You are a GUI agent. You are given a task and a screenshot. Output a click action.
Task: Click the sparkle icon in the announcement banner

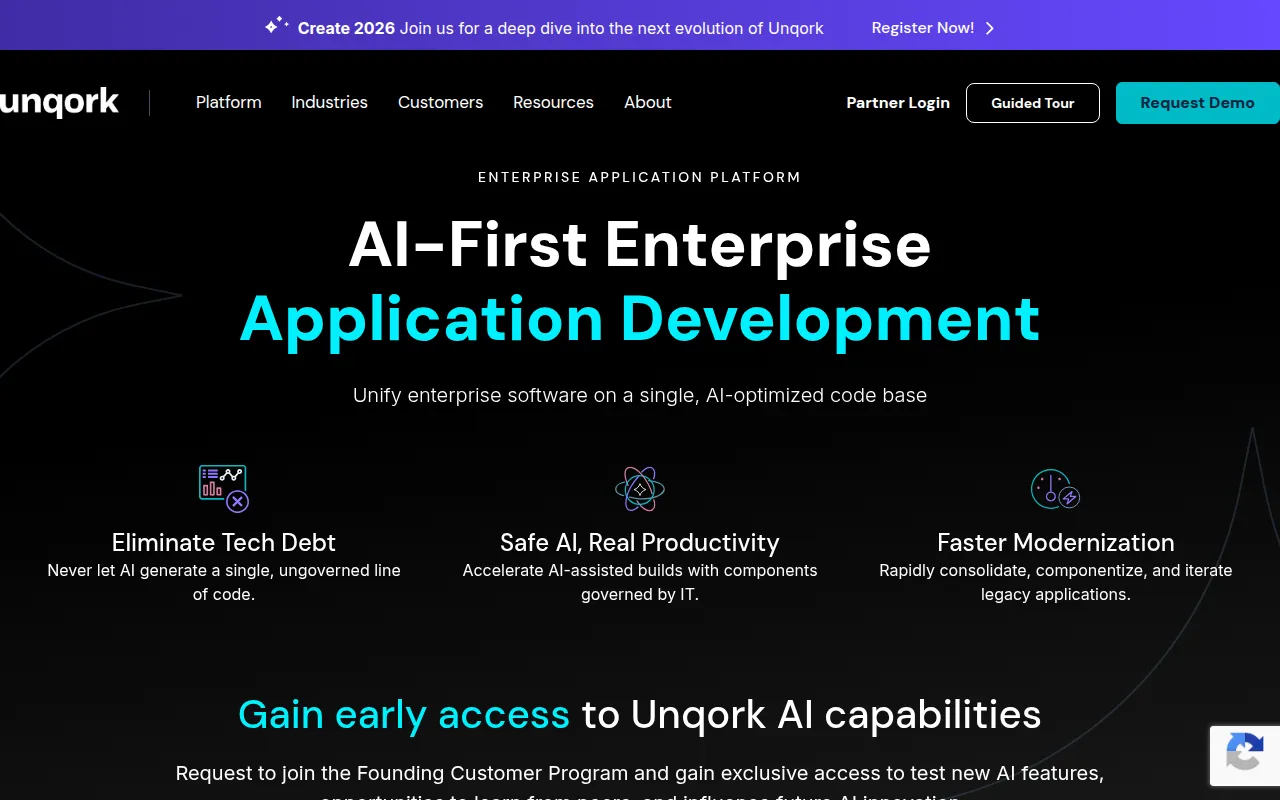[276, 26]
